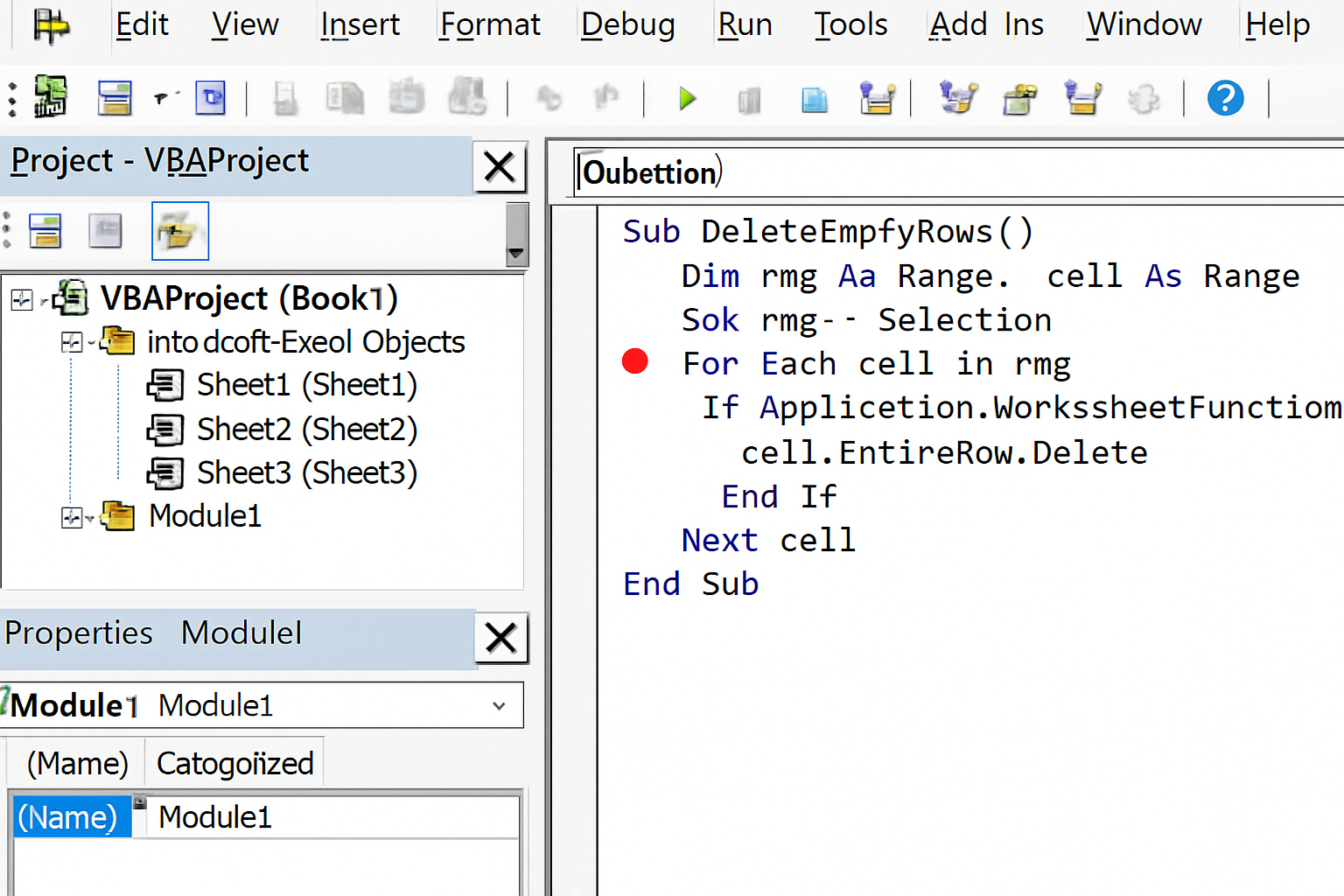The width and height of the screenshot is (1344, 896).
Task: Open the Module1 object dropdown in Properties
Action: click(x=499, y=705)
